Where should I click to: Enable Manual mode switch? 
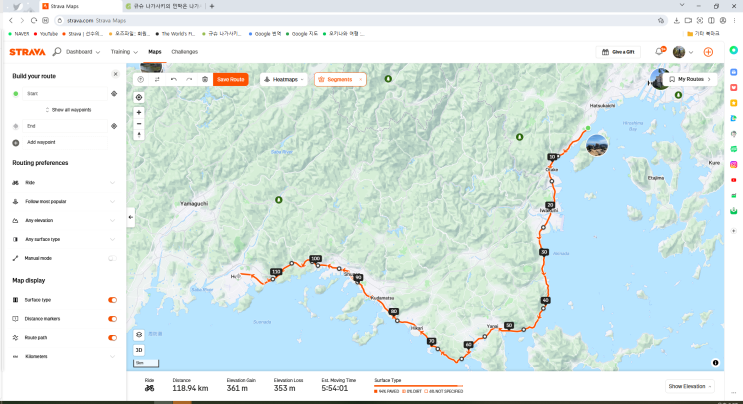pyautogui.click(x=112, y=258)
